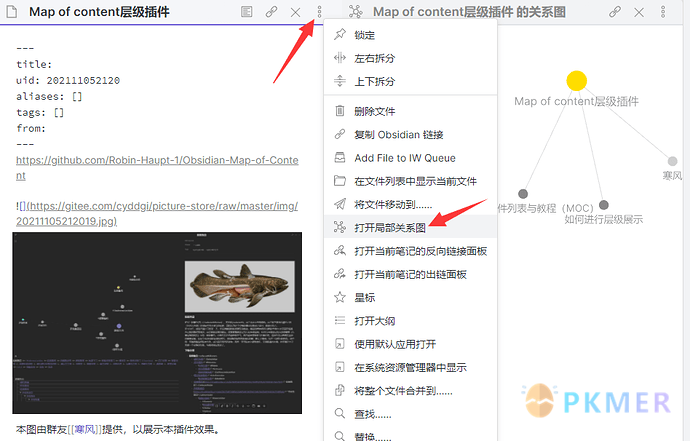Screen dimensions: 690x441
Task: Open the GitHub Obsidian-Map-of-Content link
Action: [157, 168]
